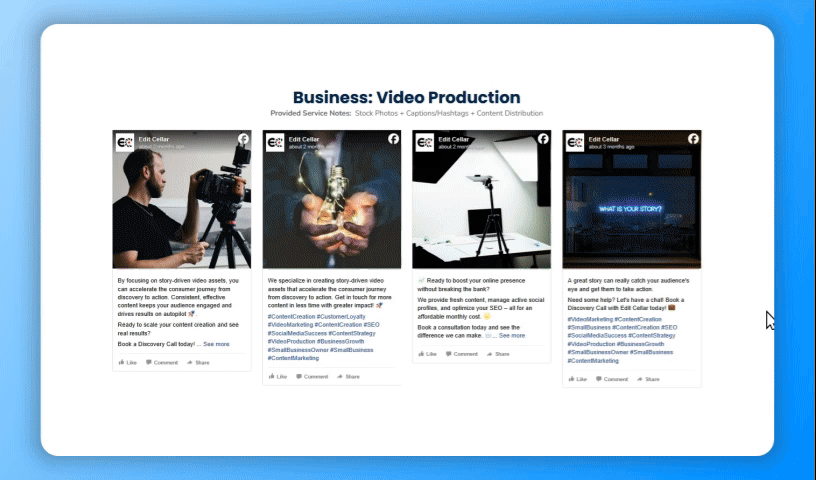This screenshot has width=816, height=480.
Task: Click #SEO hashtag in neon sign post
Action: [x=669, y=327]
